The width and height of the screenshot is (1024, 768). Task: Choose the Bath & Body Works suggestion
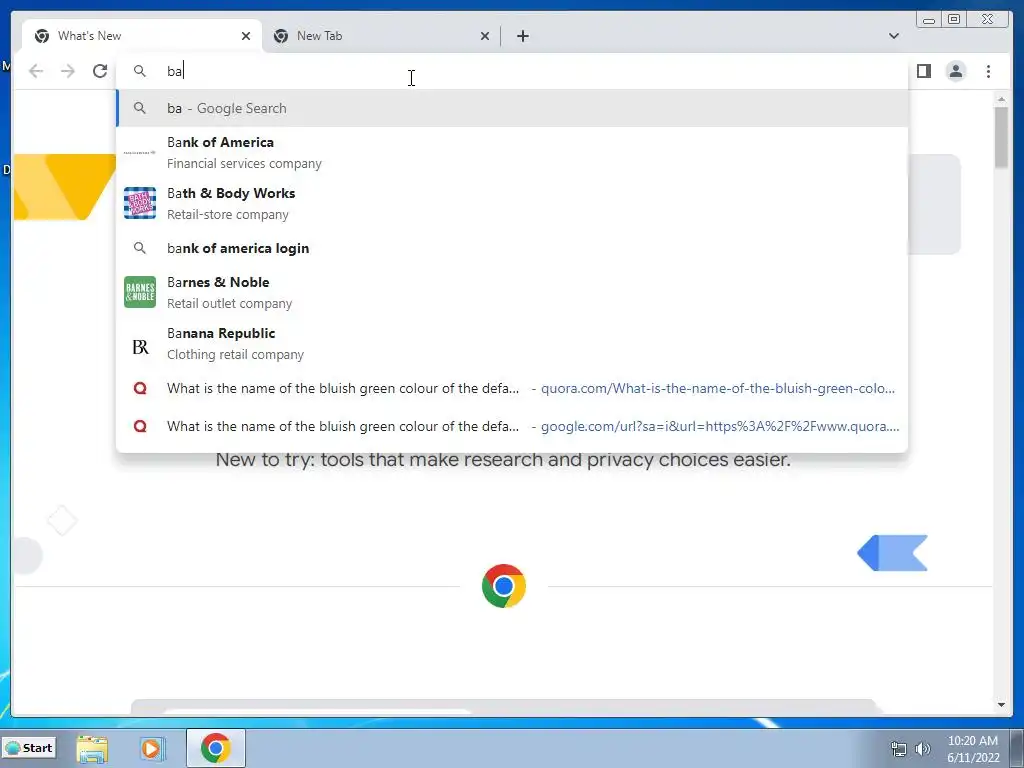tap(512, 204)
